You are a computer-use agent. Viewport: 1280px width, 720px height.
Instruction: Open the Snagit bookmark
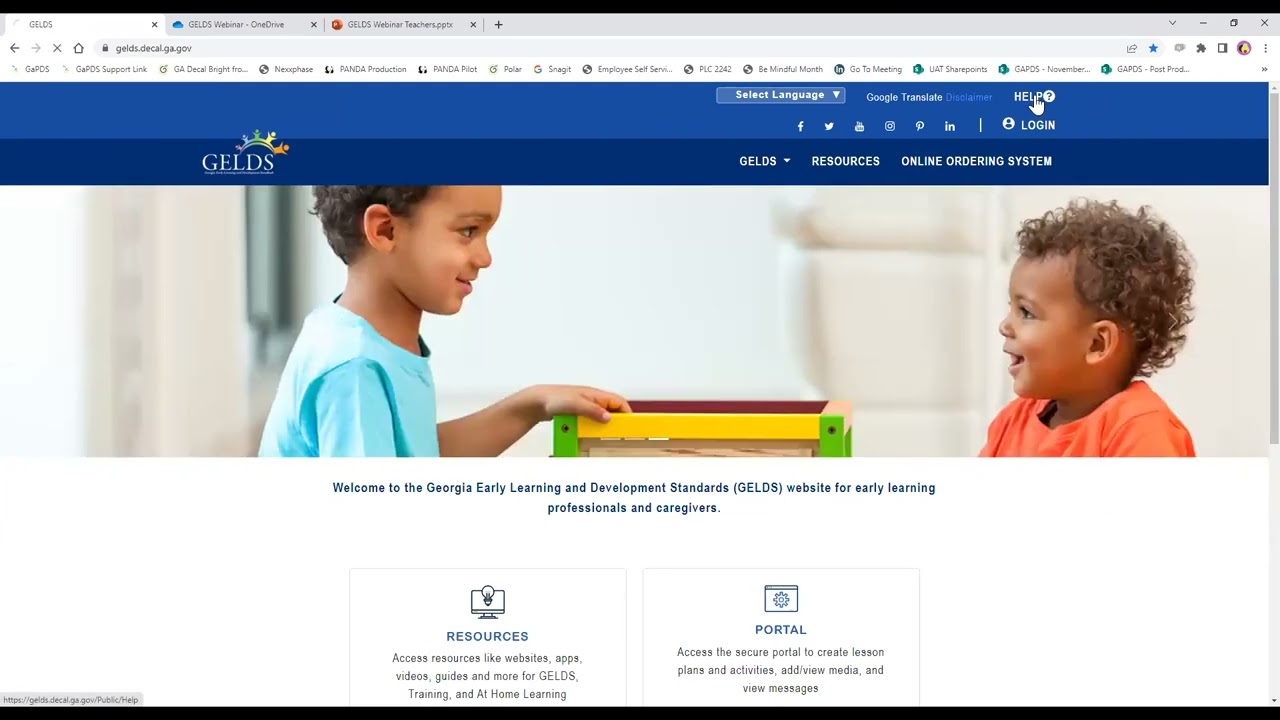[552, 69]
